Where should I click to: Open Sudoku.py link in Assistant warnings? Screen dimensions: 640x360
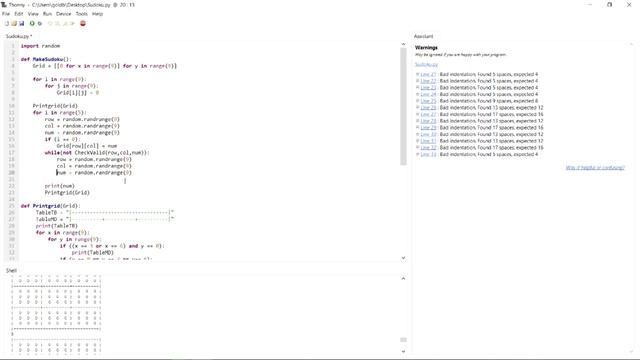coord(426,64)
